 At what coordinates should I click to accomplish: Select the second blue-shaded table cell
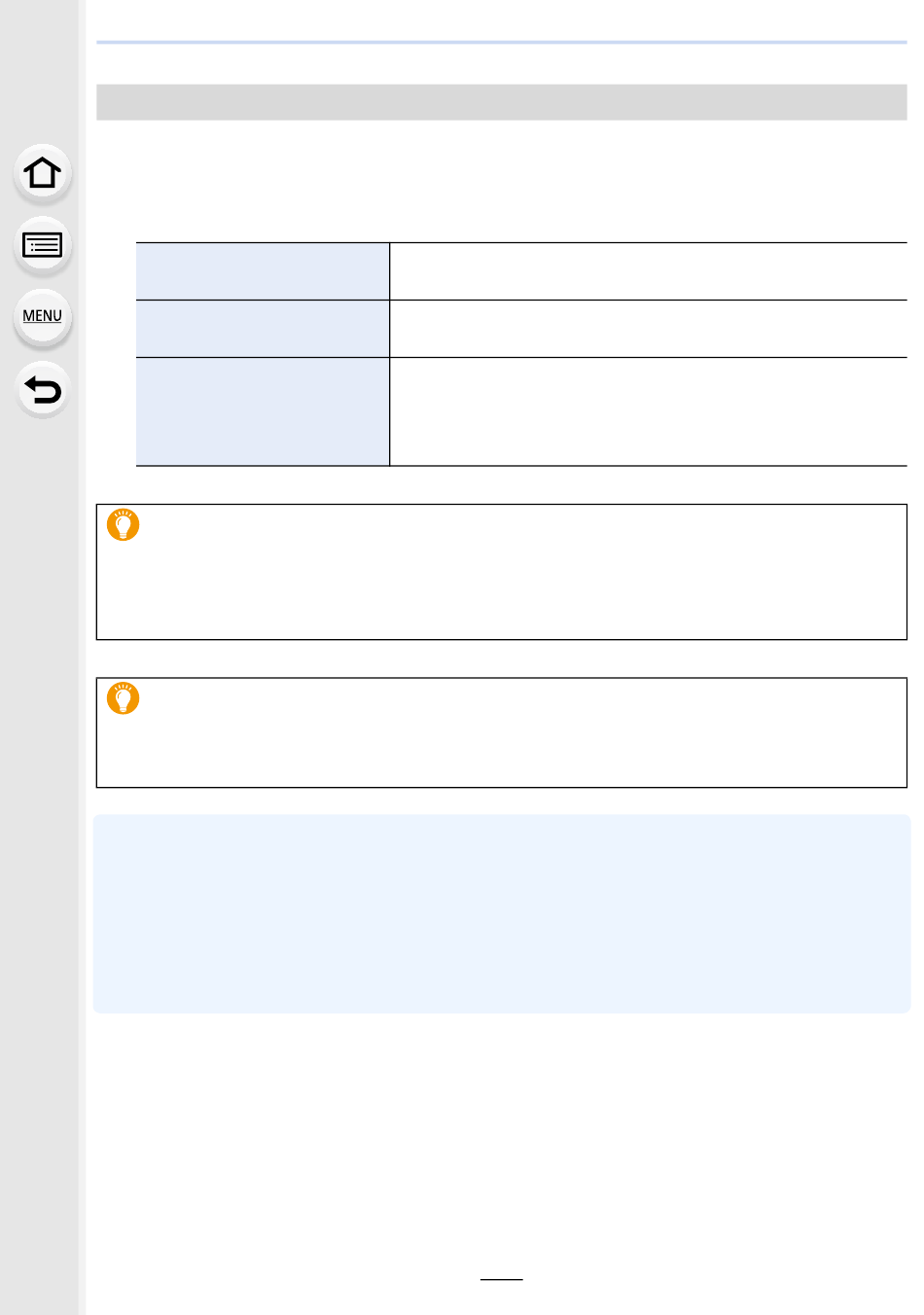point(263,329)
